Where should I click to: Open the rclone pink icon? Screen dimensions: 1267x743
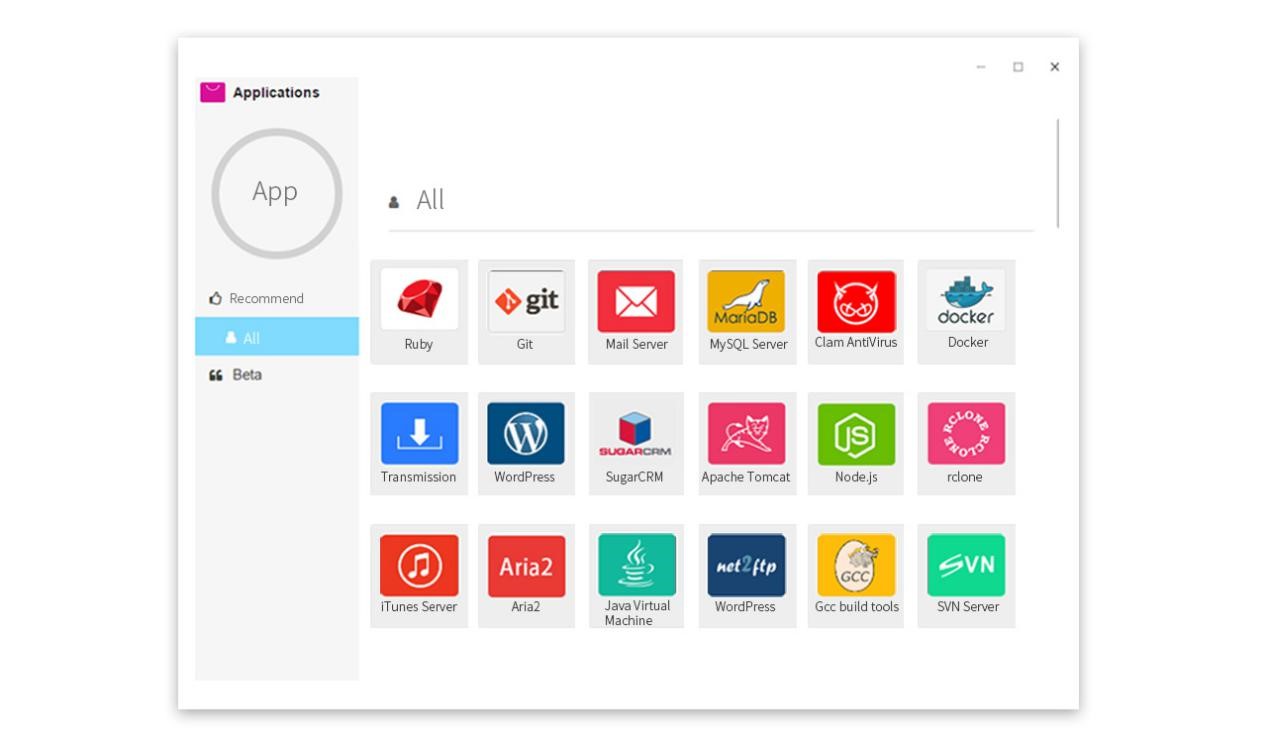pyautogui.click(x=965, y=433)
